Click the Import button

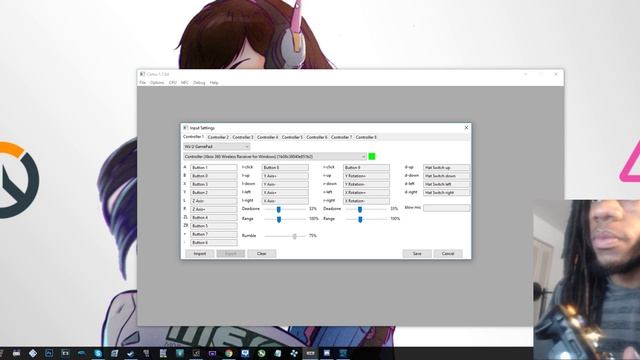coord(200,253)
